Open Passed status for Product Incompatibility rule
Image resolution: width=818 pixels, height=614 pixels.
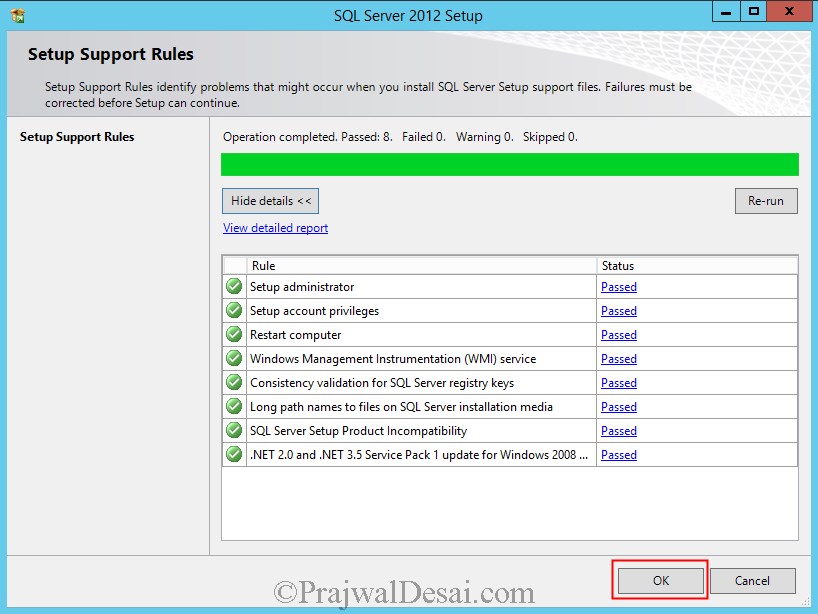tap(619, 431)
